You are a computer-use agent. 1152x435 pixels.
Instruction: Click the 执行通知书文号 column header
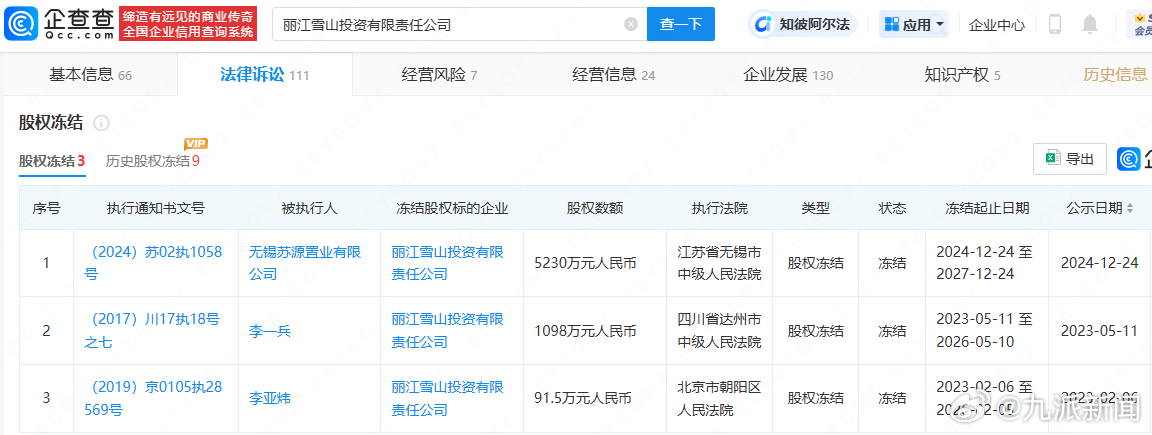[x=155, y=209]
